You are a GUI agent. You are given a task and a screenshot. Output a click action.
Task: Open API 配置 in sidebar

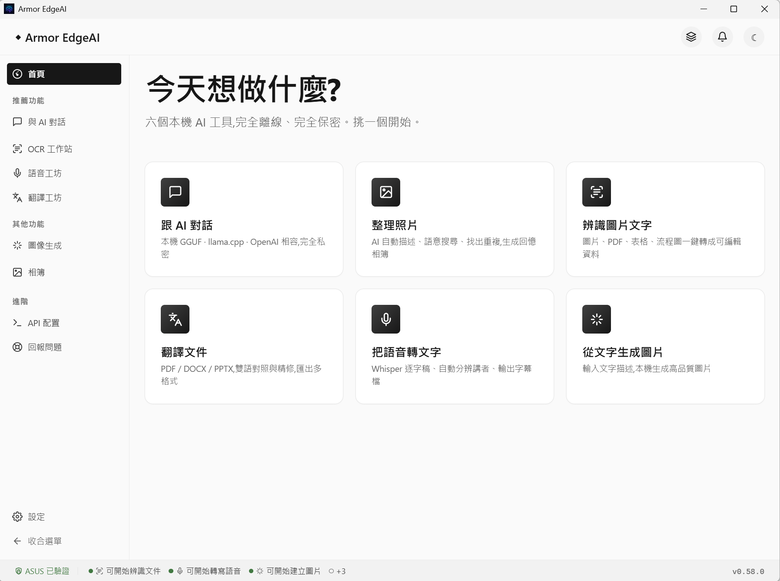pos(64,323)
